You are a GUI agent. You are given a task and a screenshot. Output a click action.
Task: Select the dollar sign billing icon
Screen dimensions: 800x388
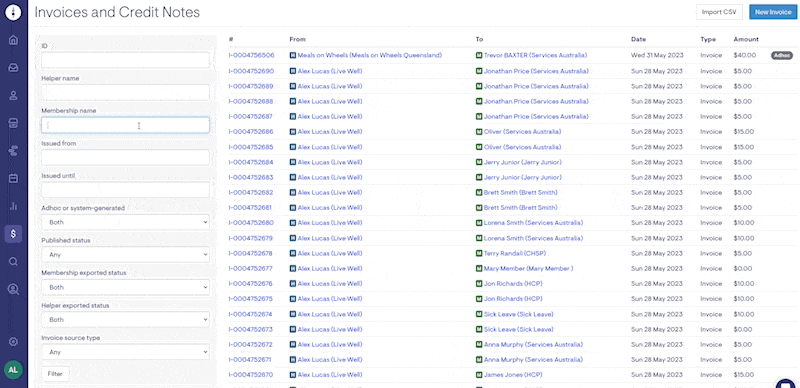click(13, 234)
